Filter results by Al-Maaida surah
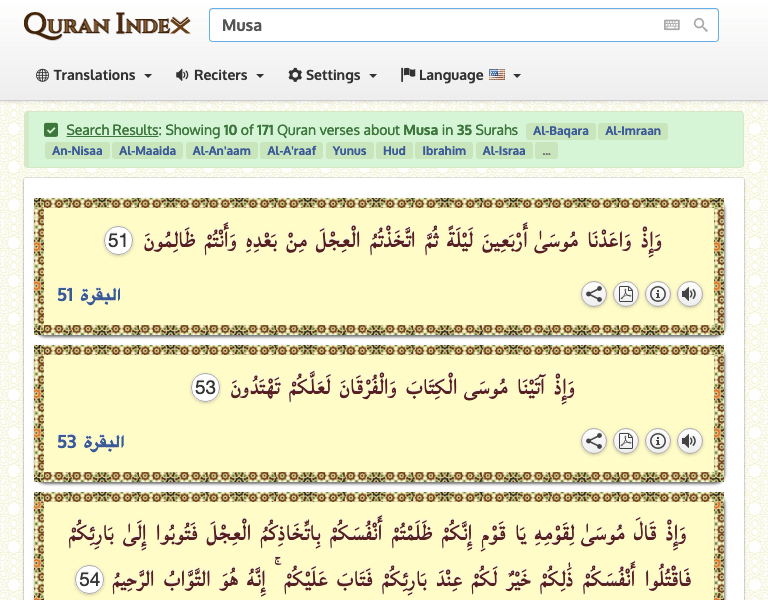This screenshot has height=600, width=768. click(x=147, y=151)
